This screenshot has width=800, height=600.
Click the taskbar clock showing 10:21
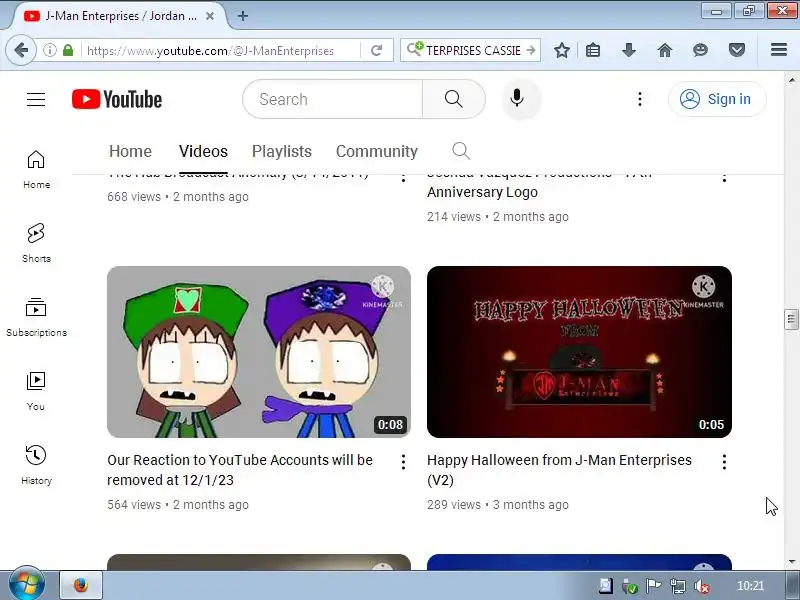pyautogui.click(x=751, y=586)
